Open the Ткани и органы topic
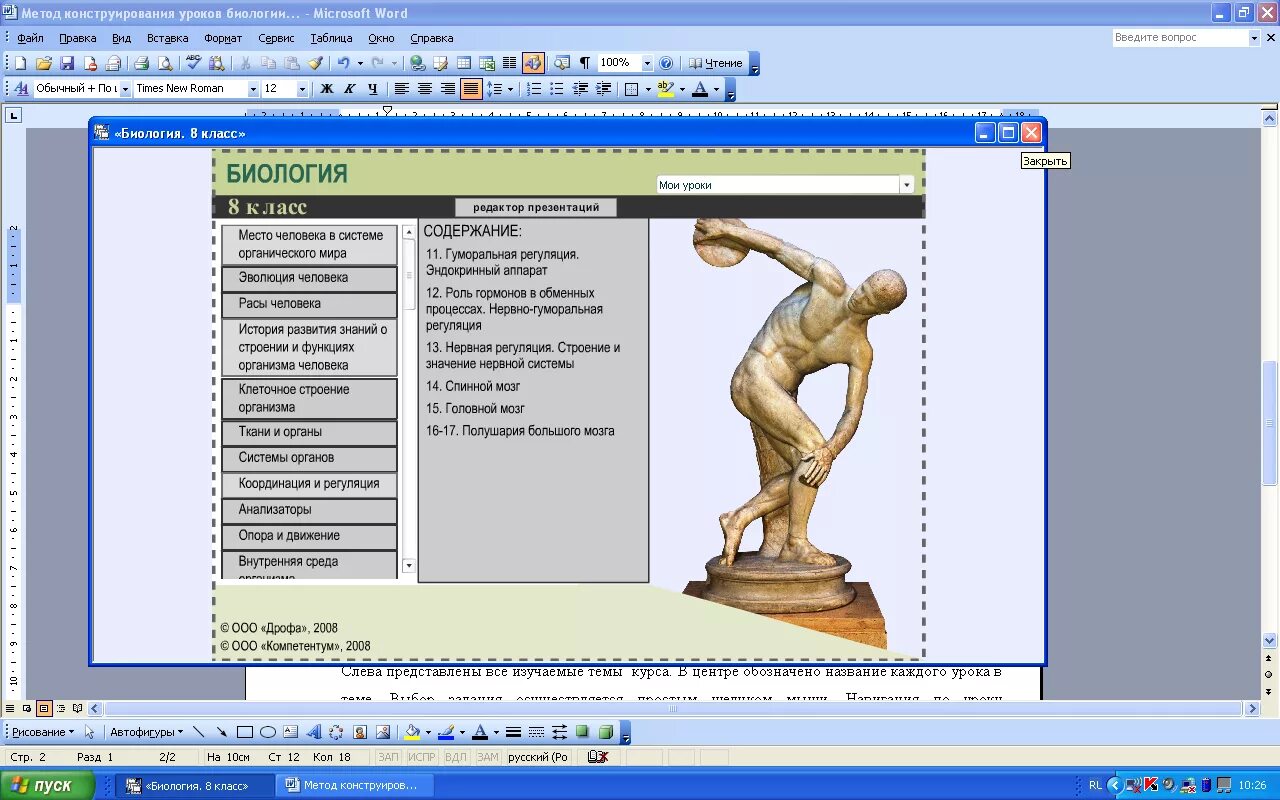The height and width of the screenshot is (800, 1280). click(x=309, y=433)
